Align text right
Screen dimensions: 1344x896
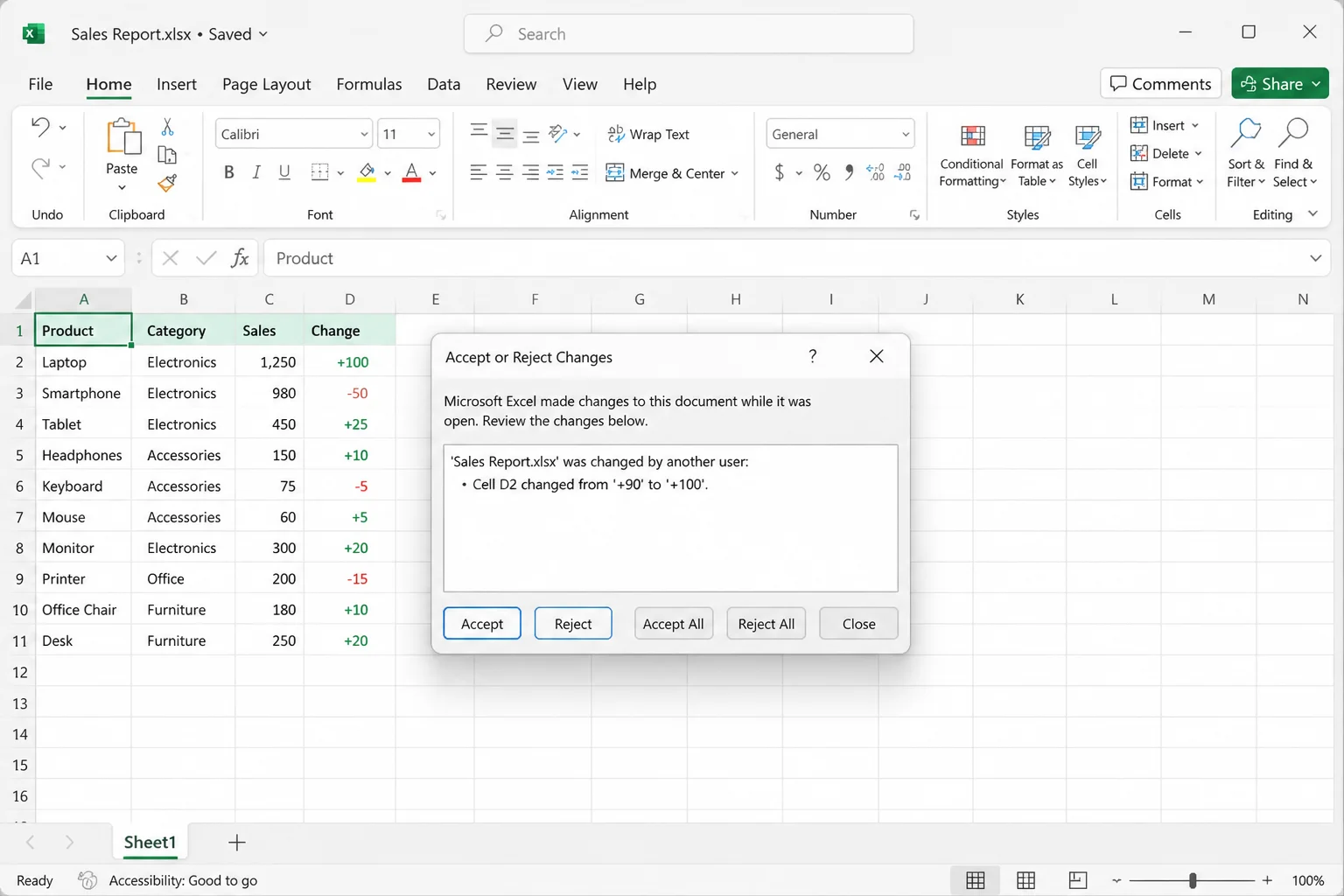(530, 172)
